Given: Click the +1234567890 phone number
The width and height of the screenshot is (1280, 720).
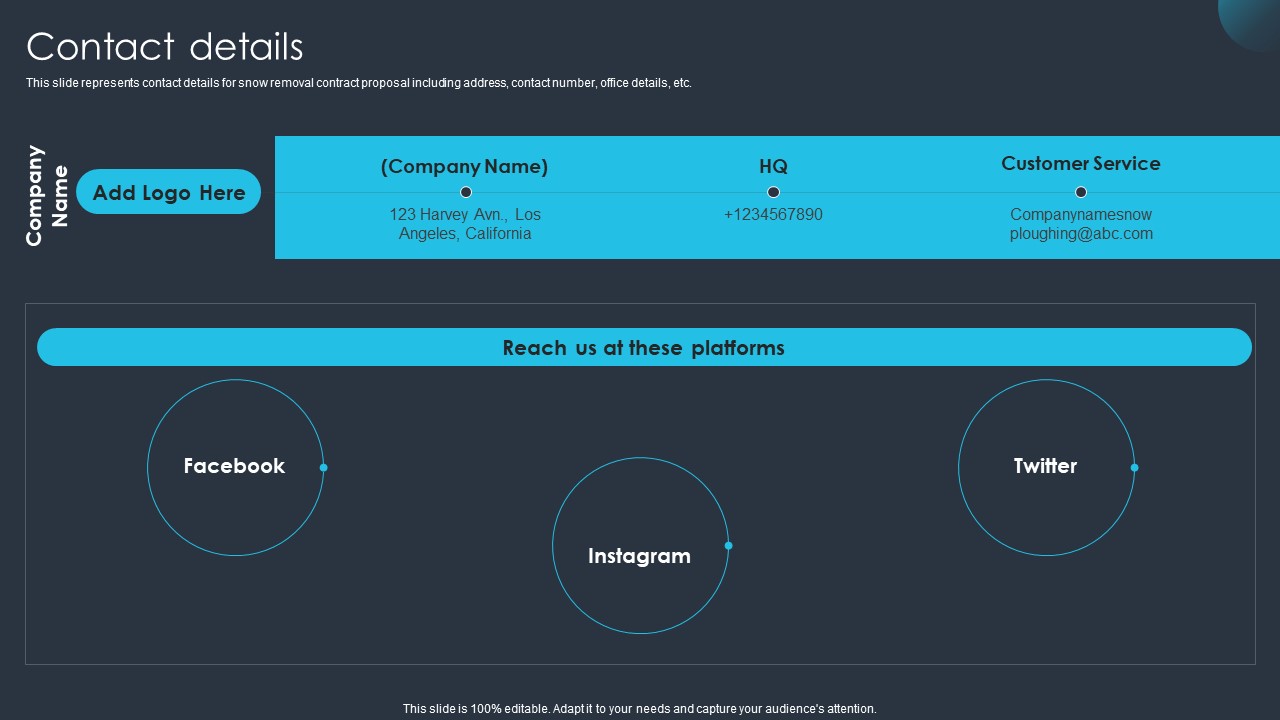Looking at the screenshot, I should tap(773, 214).
